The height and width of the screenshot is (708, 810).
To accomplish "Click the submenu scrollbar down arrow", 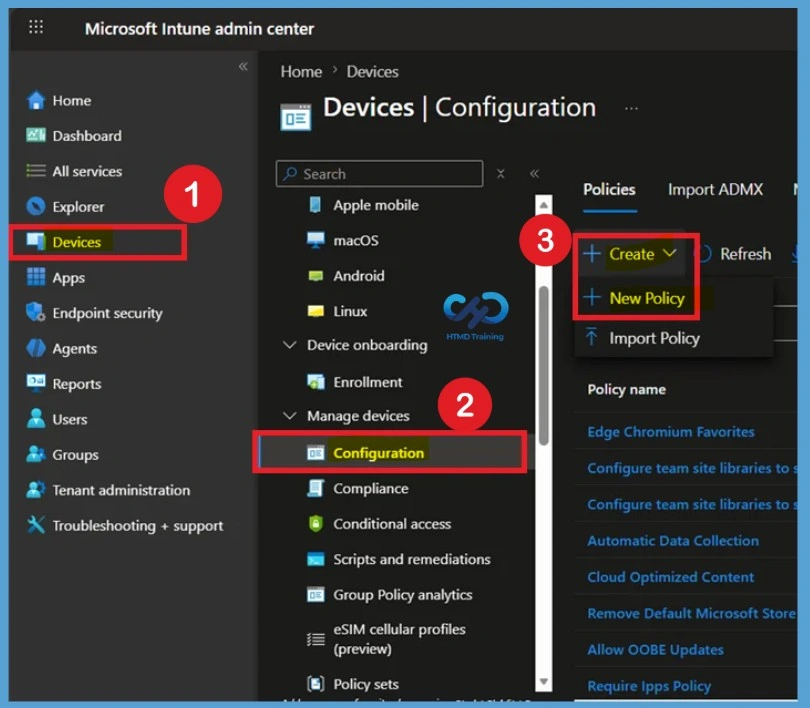I will point(543,682).
